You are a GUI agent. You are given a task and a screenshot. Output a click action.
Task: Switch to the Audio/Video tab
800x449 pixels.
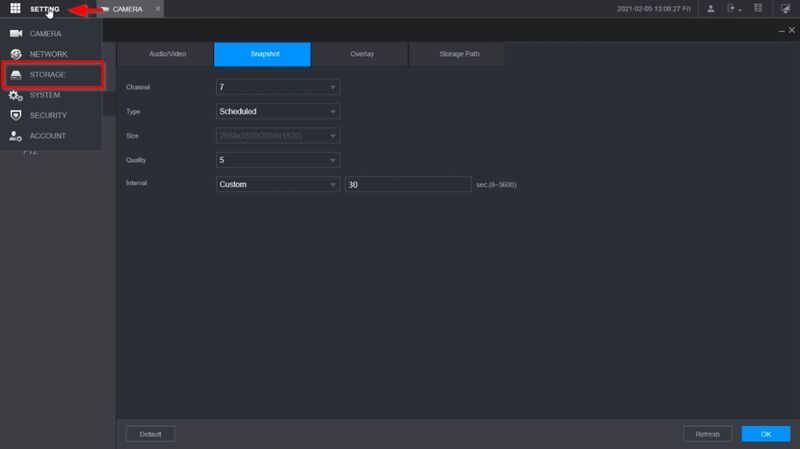[x=166, y=54]
